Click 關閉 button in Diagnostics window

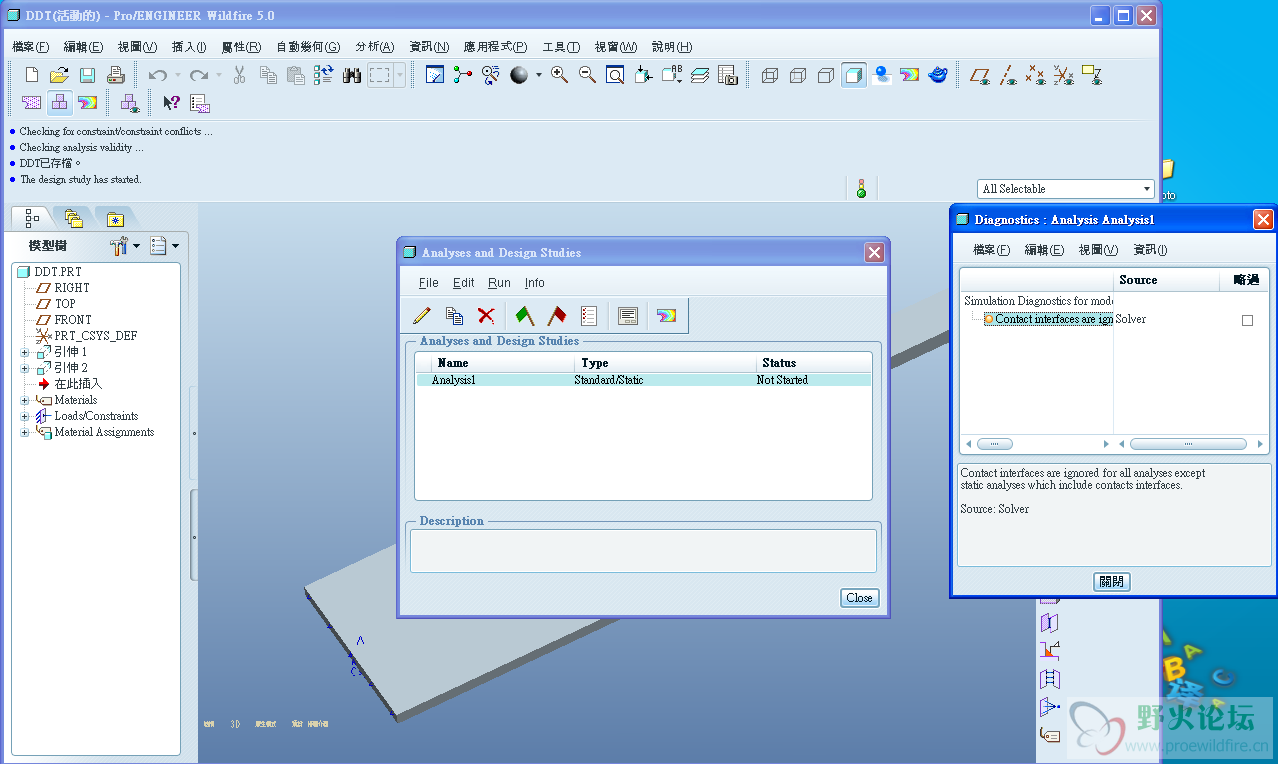pos(1112,582)
